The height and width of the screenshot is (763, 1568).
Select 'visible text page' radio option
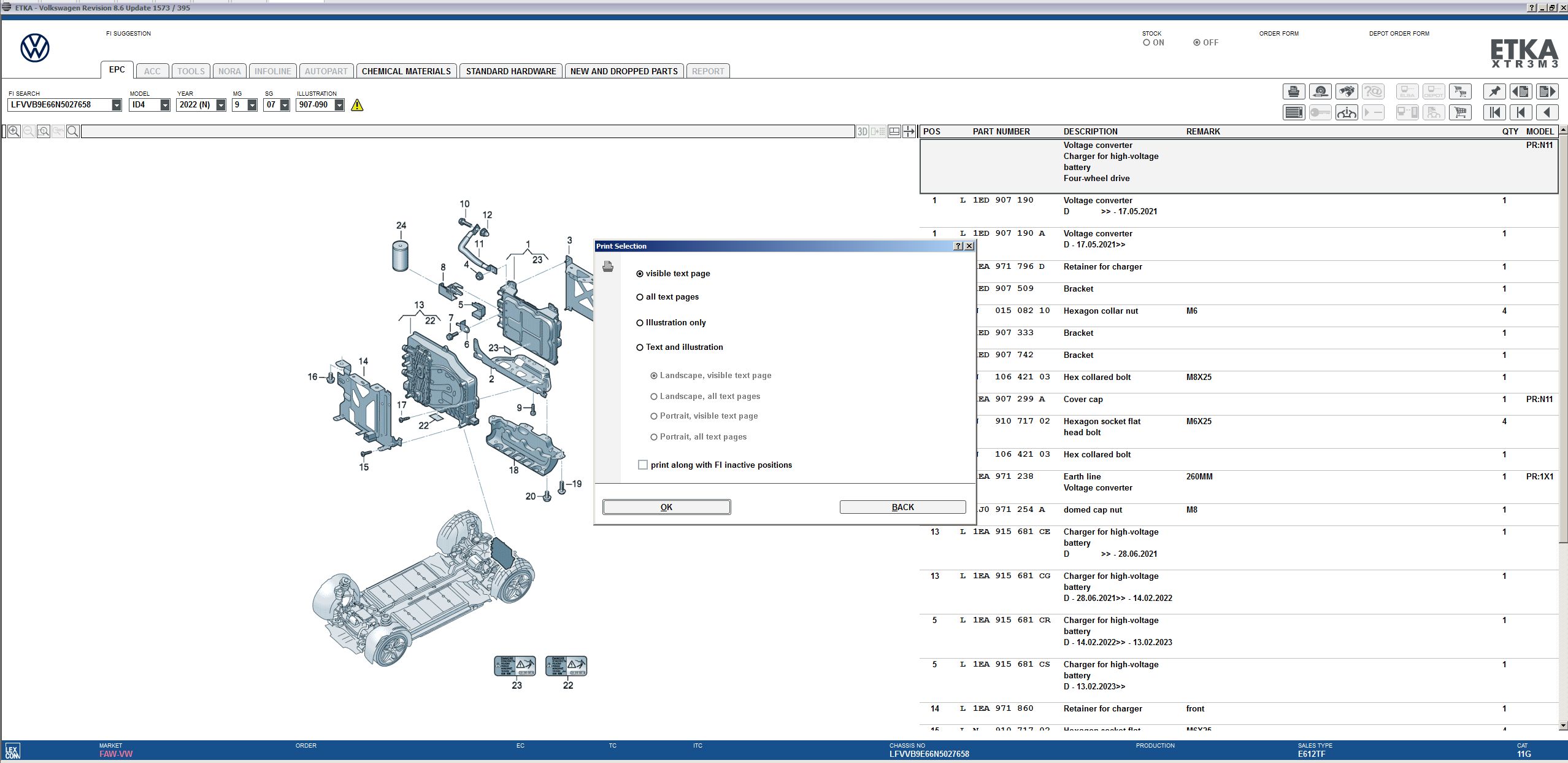coord(673,274)
